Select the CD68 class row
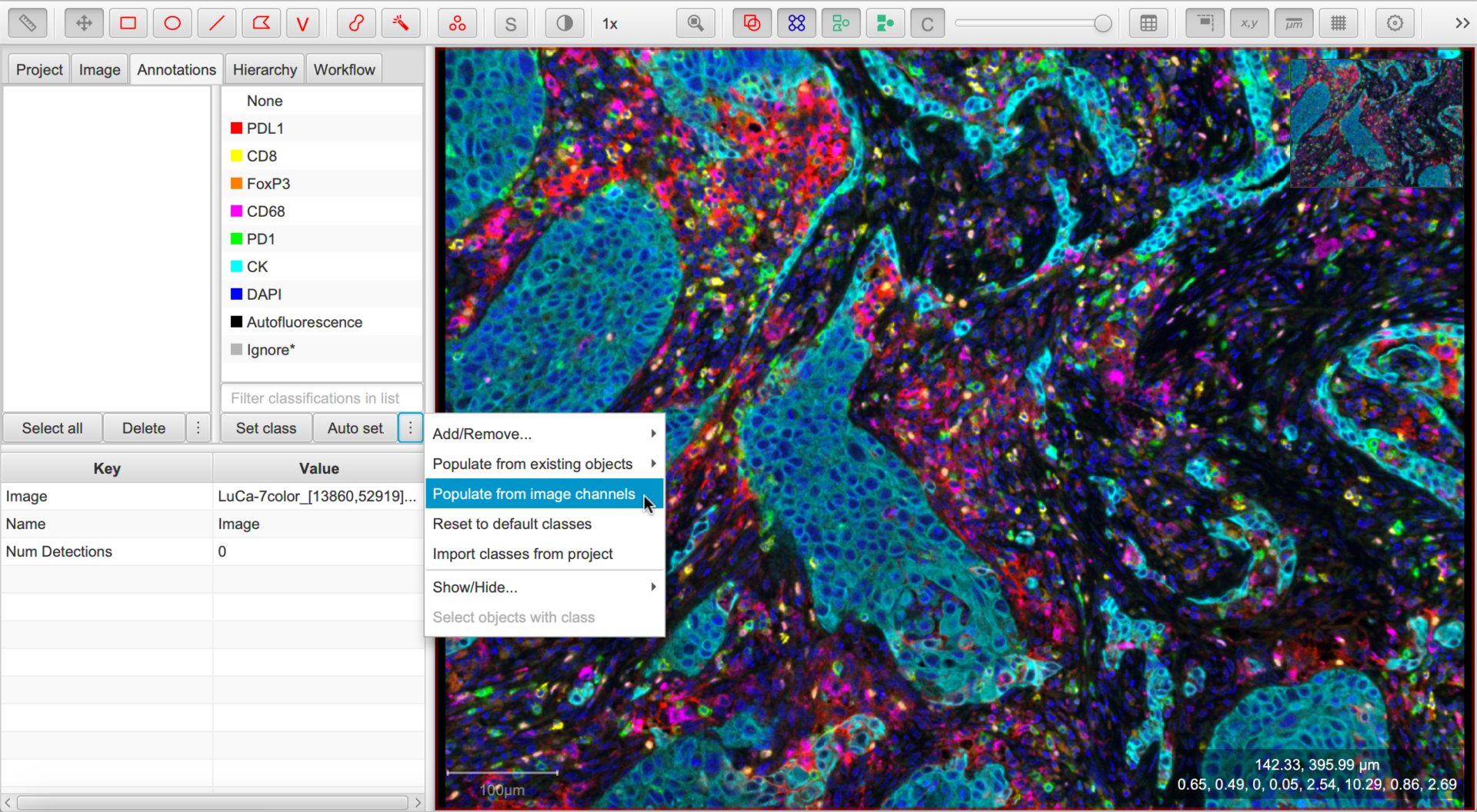 [322, 211]
